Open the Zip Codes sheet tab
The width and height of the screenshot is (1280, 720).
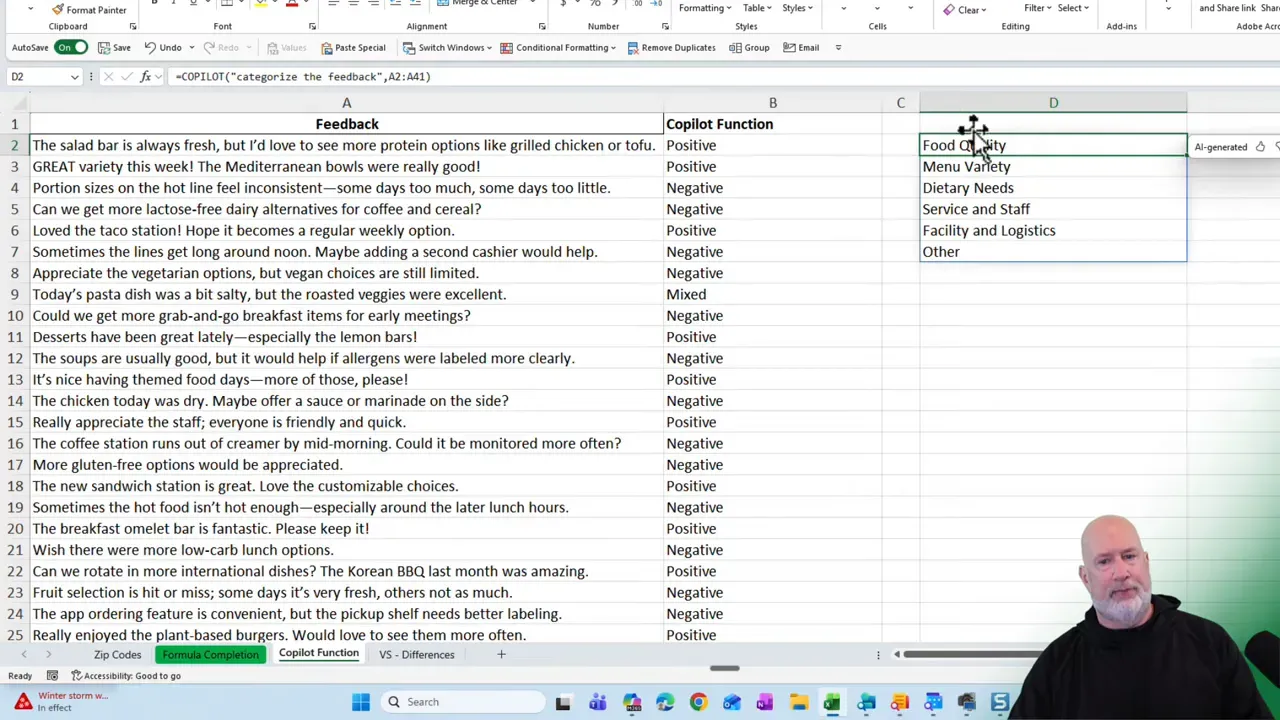click(x=117, y=654)
